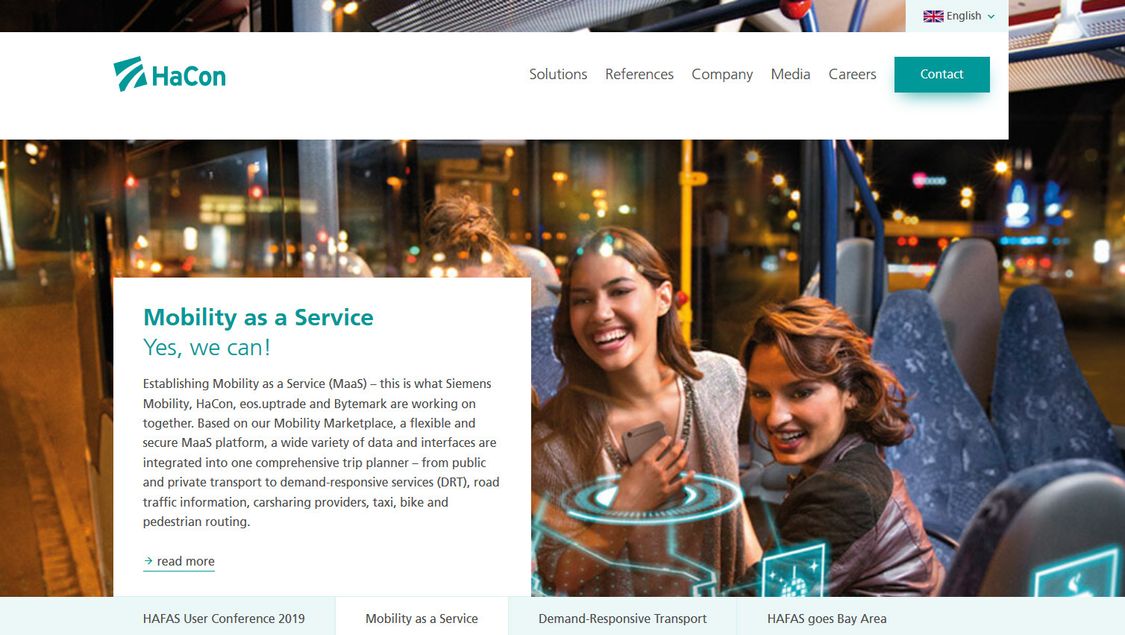Expand the English language dropdown arrow
The width and height of the screenshot is (1125, 635).
(x=991, y=17)
